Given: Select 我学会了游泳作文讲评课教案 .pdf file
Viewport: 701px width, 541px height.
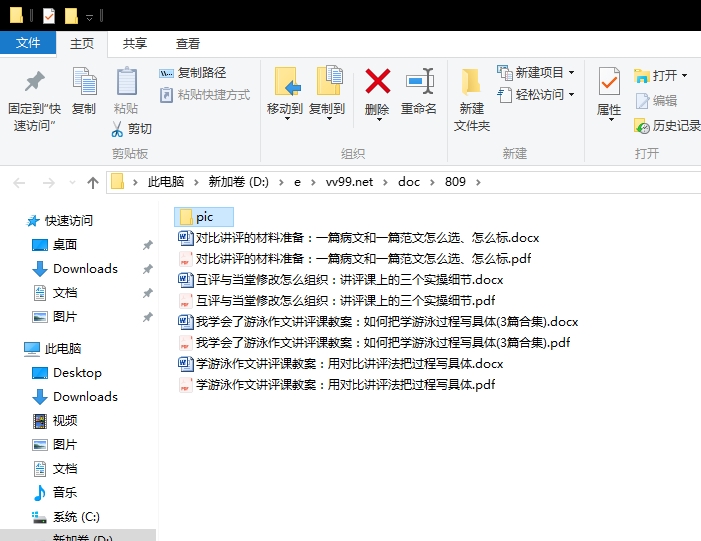Looking at the screenshot, I should [x=374, y=342].
